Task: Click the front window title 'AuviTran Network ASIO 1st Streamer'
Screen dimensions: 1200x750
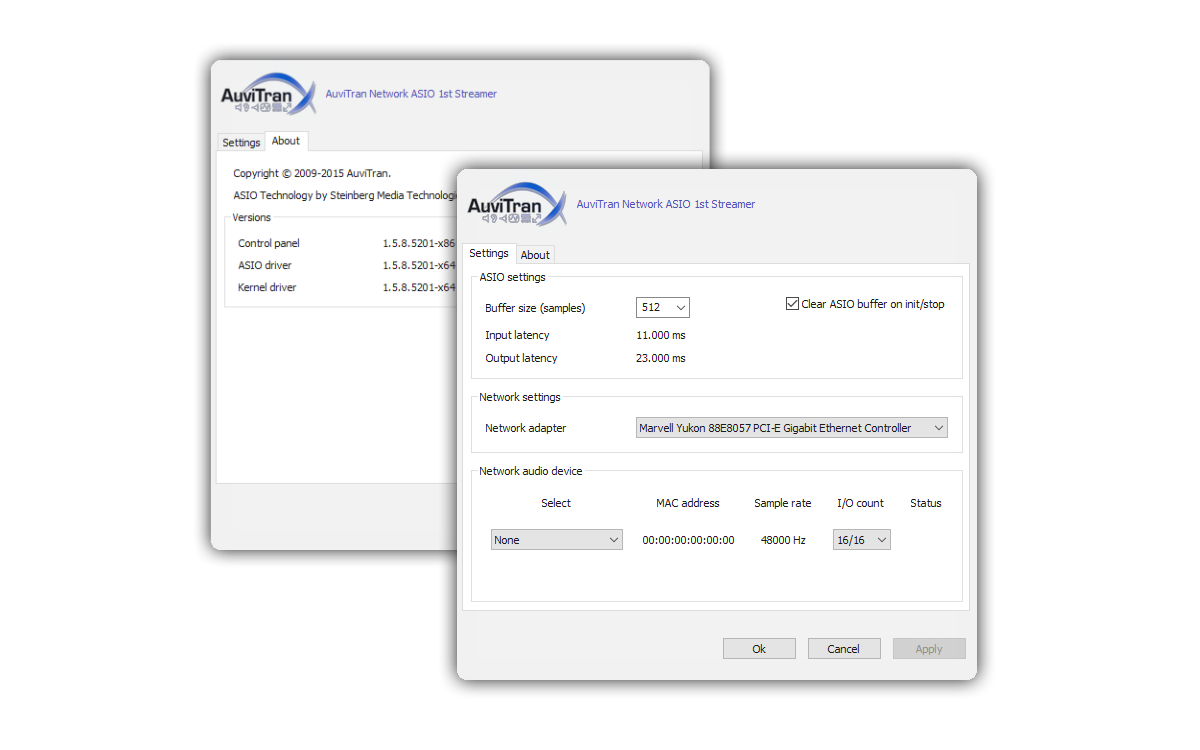Action: coord(666,204)
